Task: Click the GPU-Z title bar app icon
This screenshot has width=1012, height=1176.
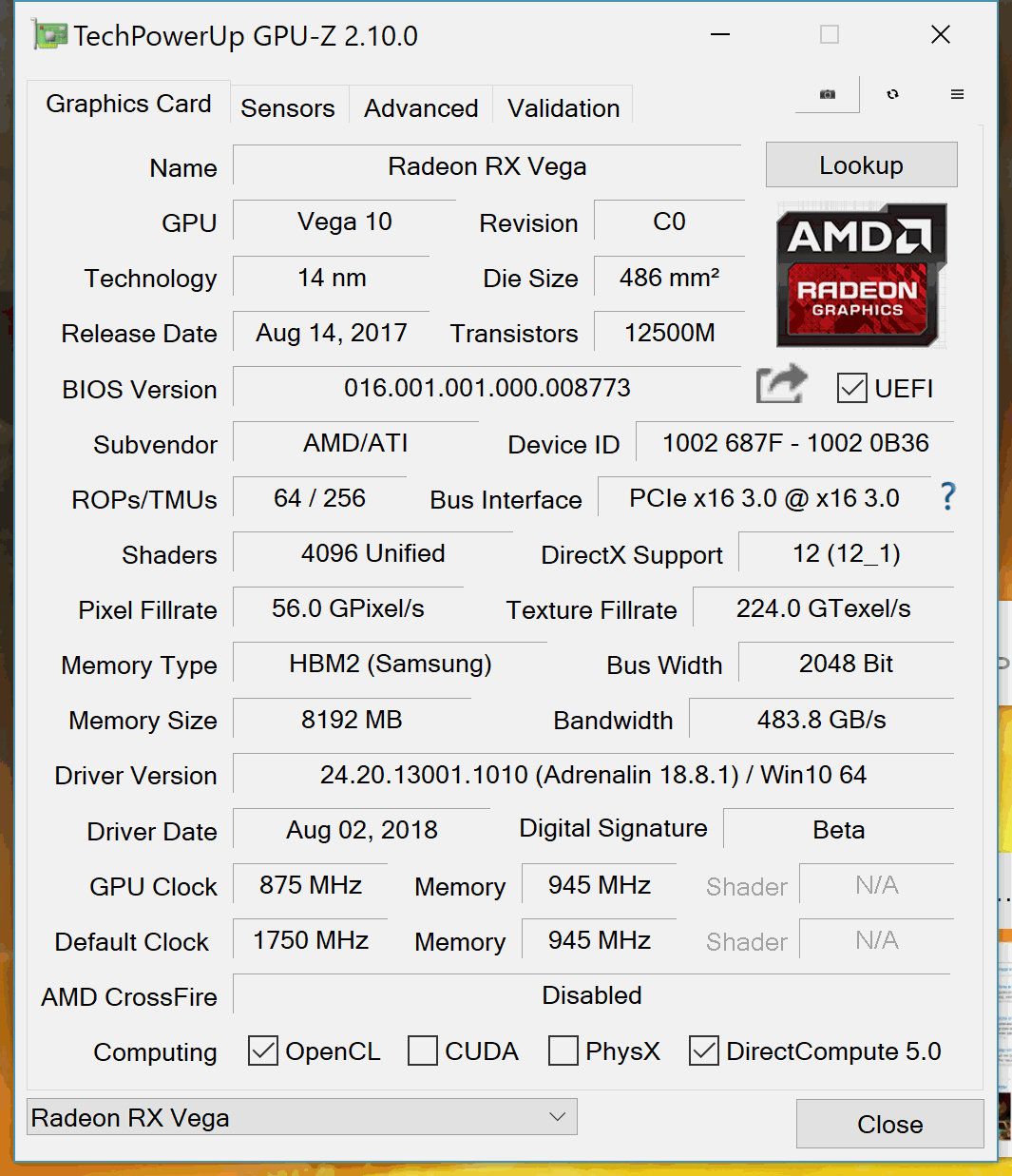Action: tap(49, 35)
